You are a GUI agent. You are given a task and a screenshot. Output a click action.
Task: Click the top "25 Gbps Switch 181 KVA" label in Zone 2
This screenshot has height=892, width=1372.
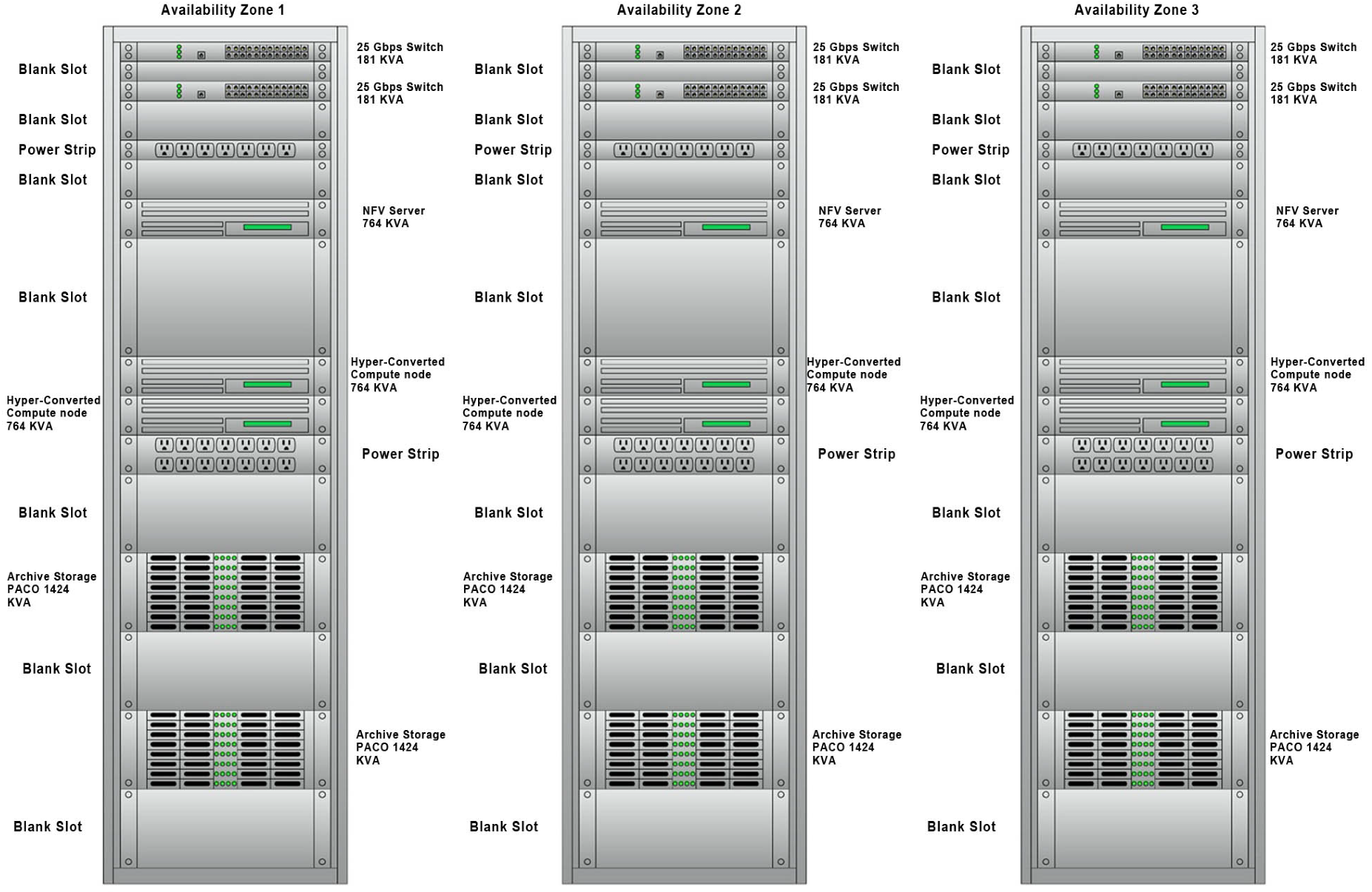[x=855, y=53]
